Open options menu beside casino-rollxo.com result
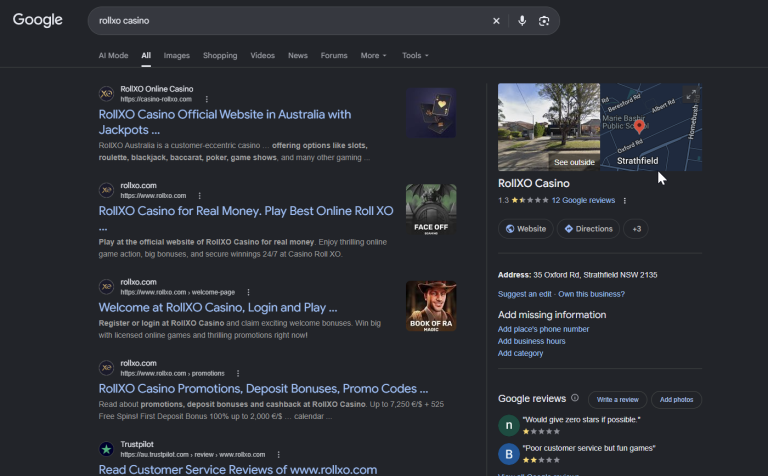Viewport: 768px width, 476px height. tap(207, 99)
